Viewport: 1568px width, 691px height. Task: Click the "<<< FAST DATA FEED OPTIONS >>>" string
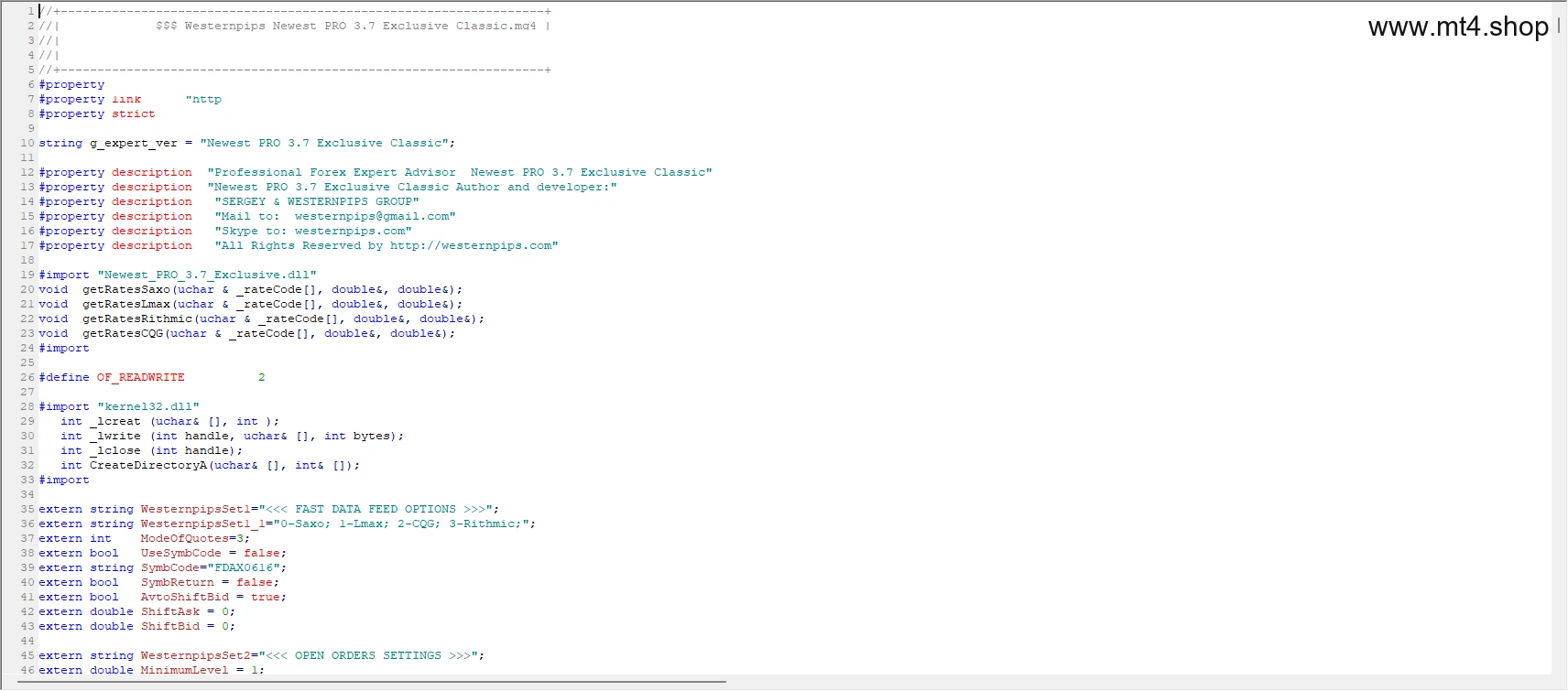(376, 509)
